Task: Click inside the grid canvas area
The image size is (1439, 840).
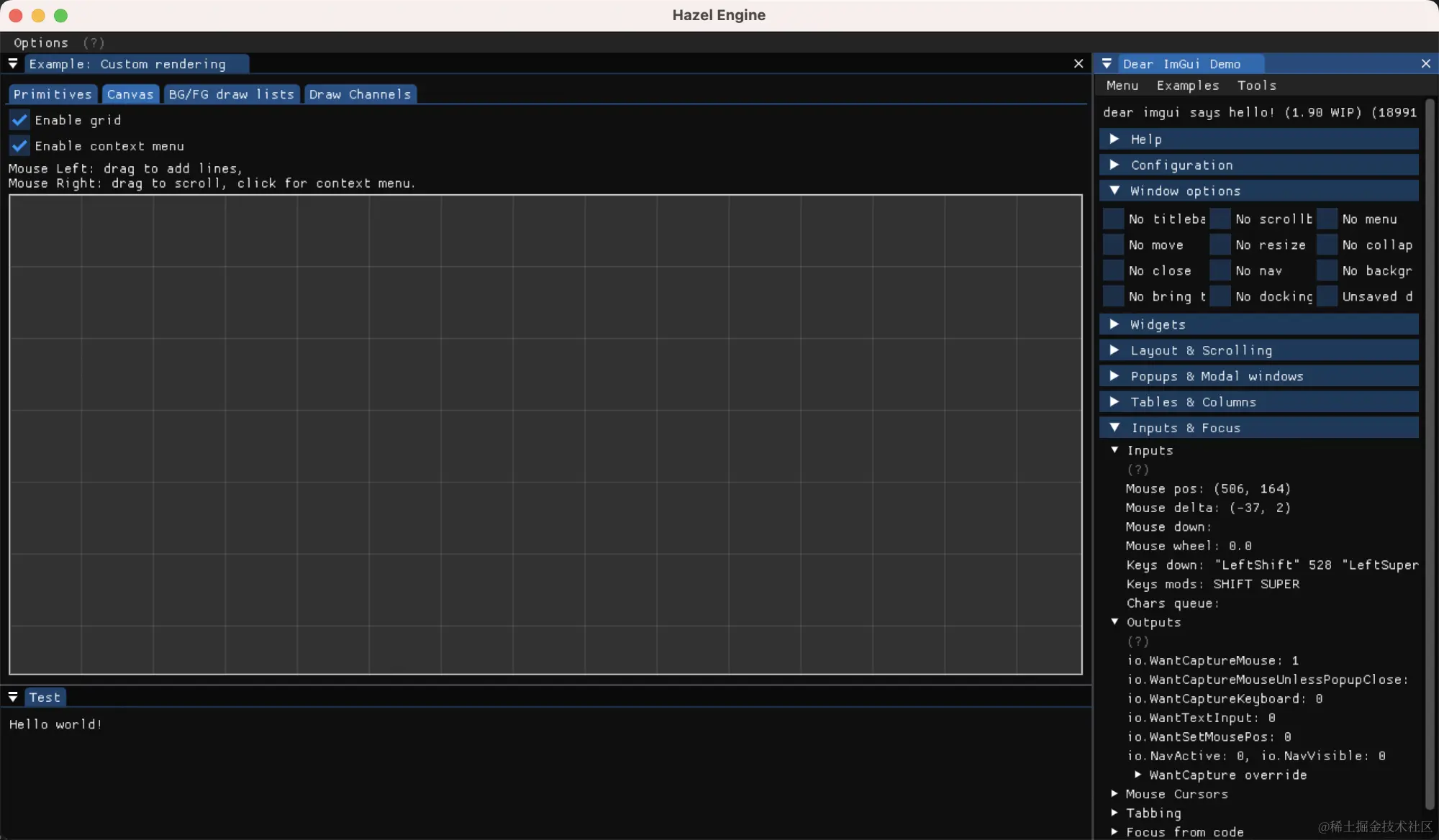Action: [x=545, y=434]
